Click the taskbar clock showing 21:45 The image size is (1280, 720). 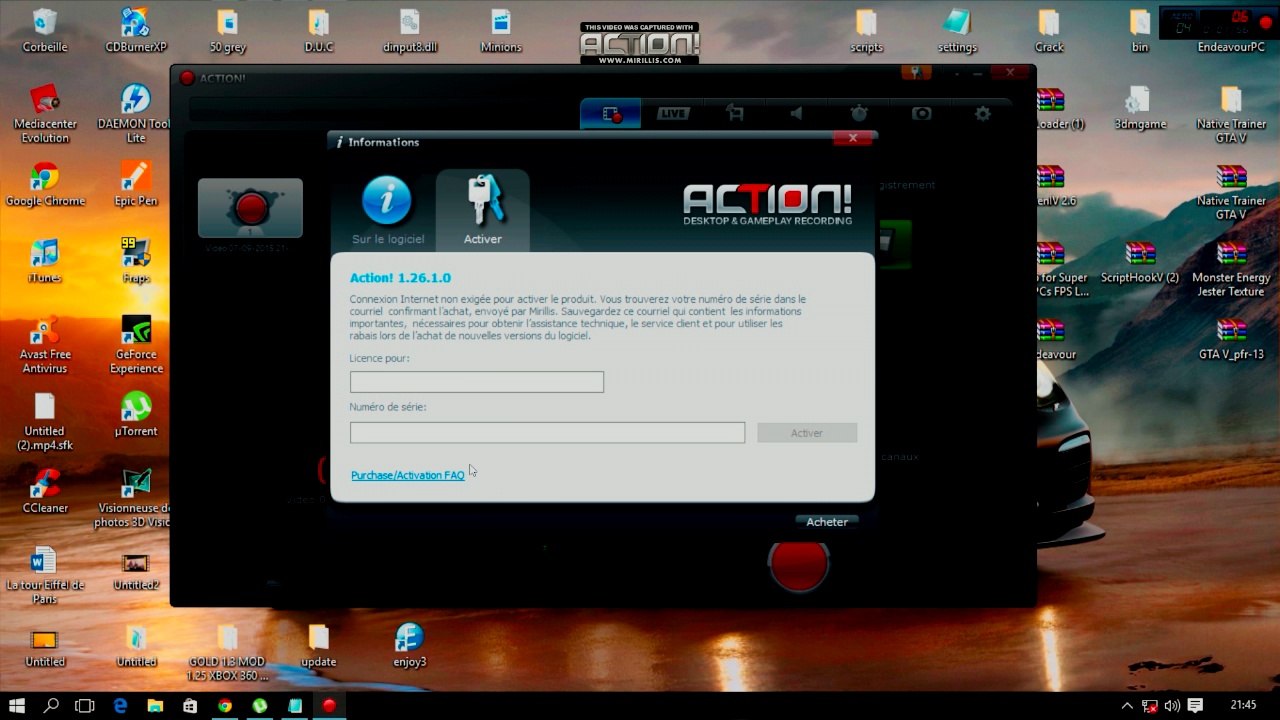1243,705
